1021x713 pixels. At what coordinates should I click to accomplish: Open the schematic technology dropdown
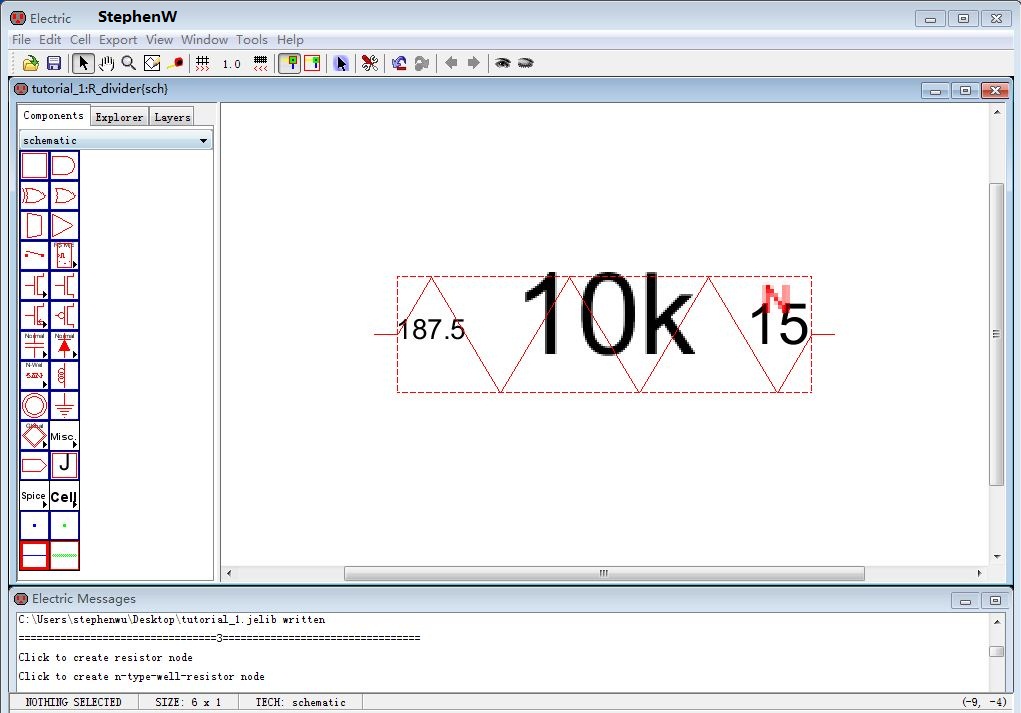click(116, 140)
